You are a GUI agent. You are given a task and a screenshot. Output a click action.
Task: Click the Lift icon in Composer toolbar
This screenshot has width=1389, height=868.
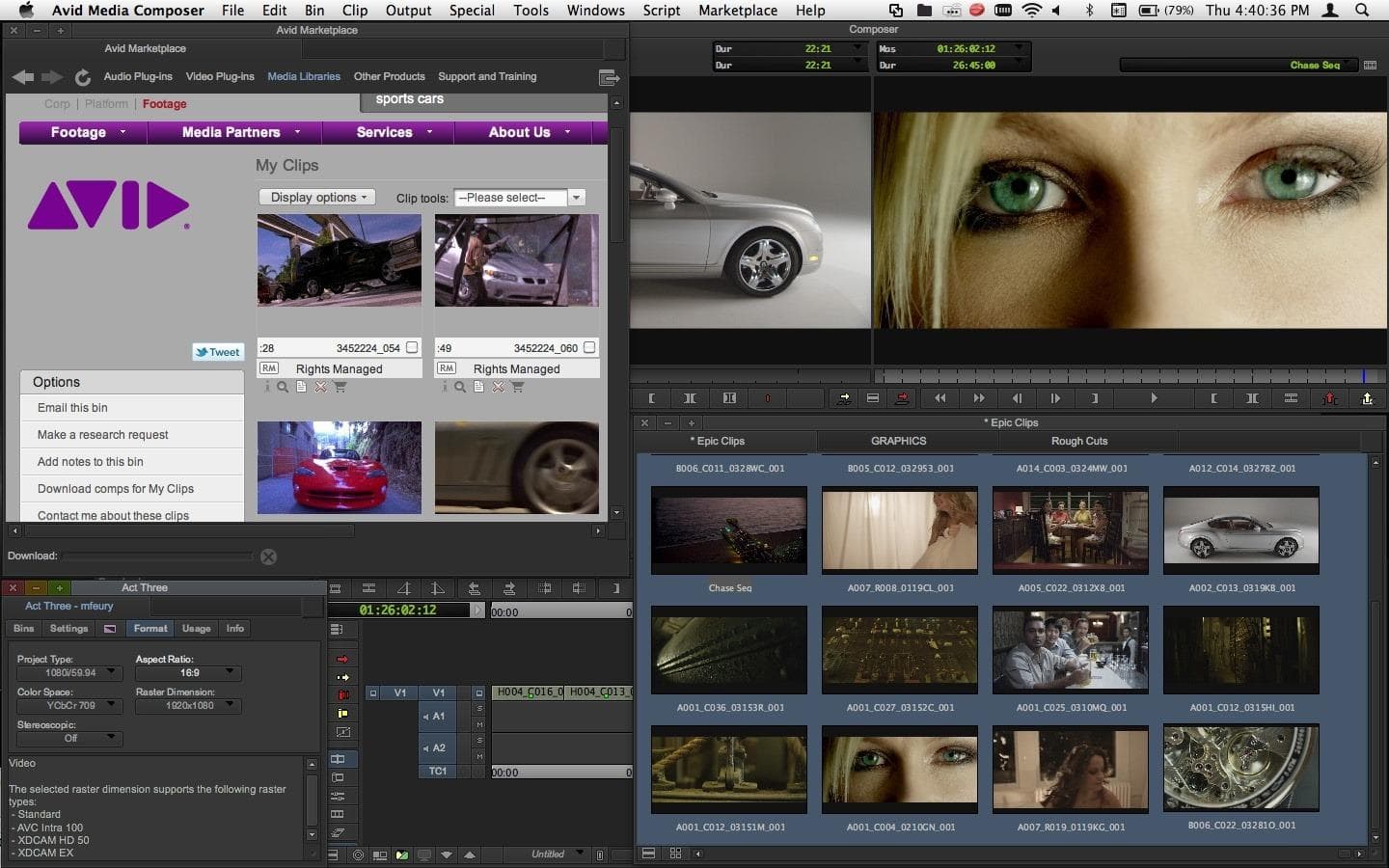click(x=1329, y=397)
